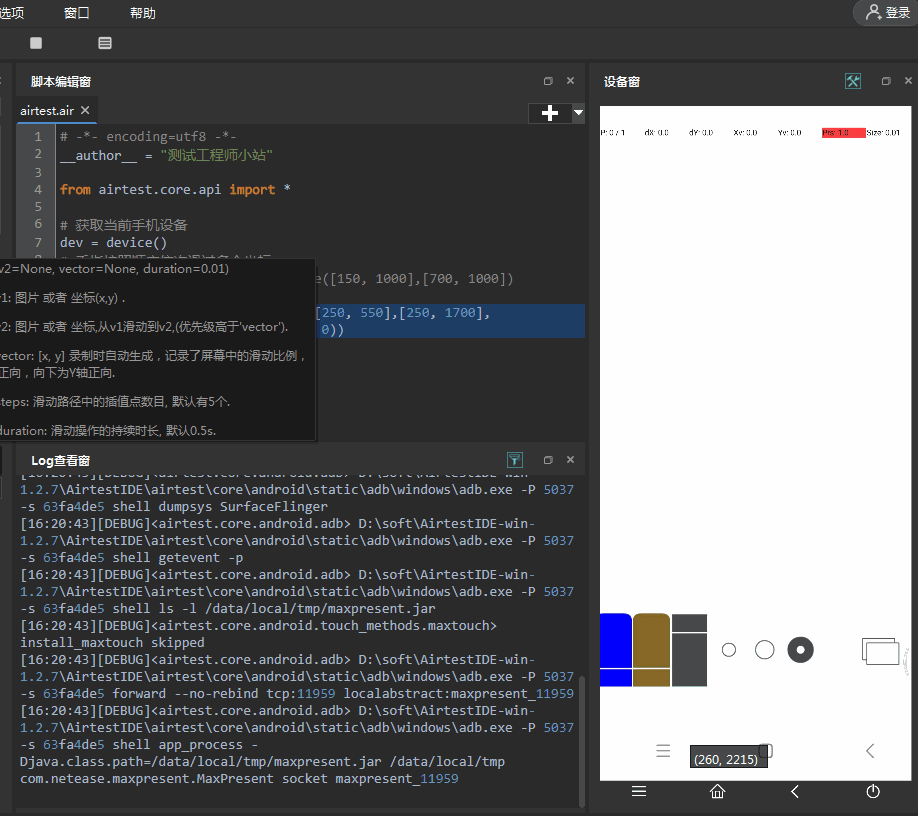This screenshot has width=918, height=816.
Task: Select the filled dark circle on phone screen
Action: point(800,650)
